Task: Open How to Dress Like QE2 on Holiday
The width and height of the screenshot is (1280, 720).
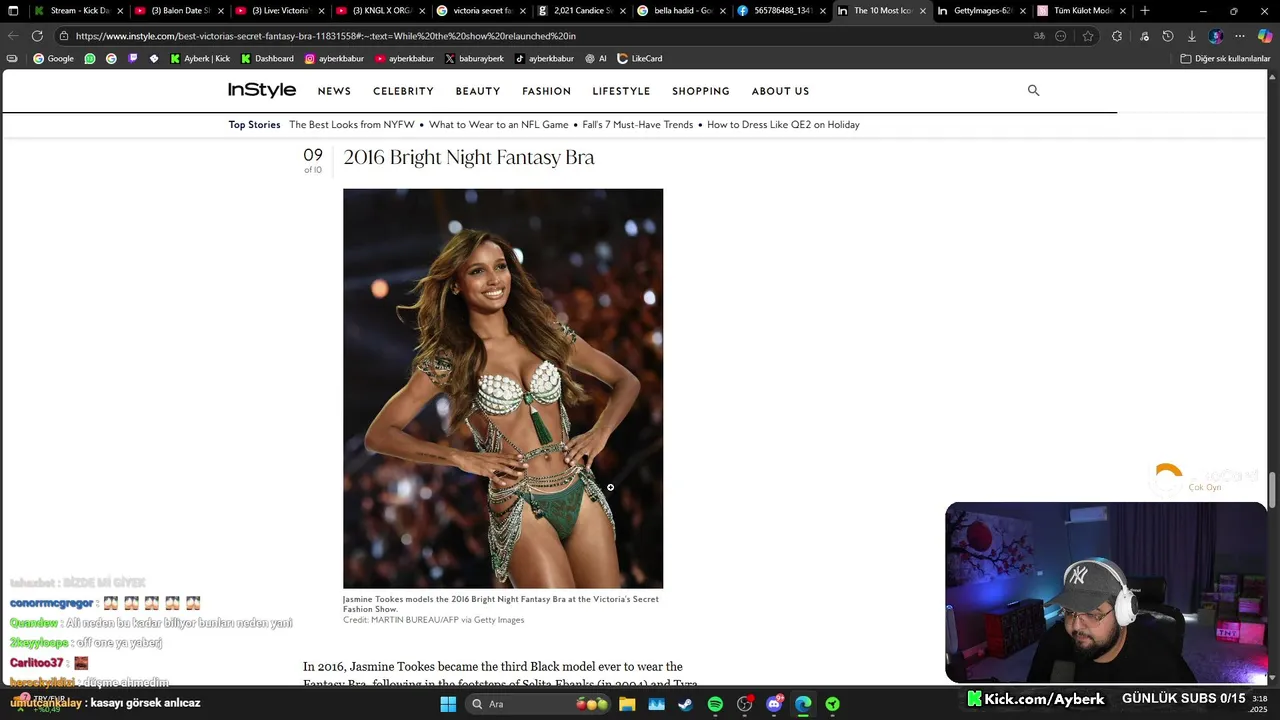Action: point(783,125)
